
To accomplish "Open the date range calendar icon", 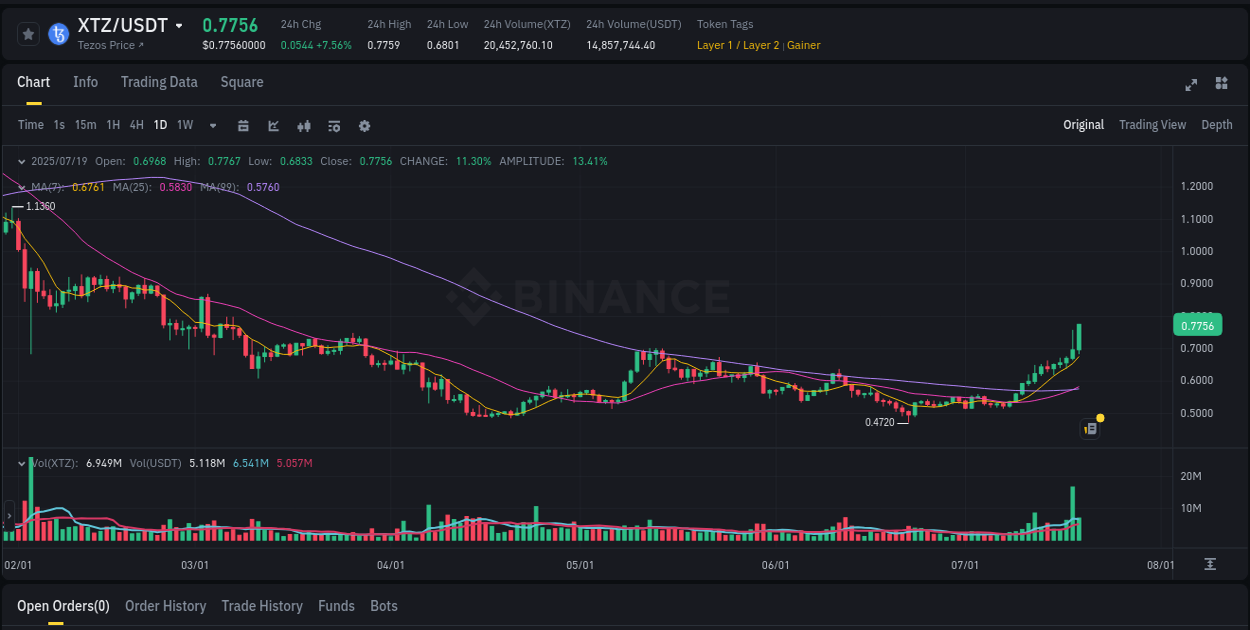I will coord(243,125).
